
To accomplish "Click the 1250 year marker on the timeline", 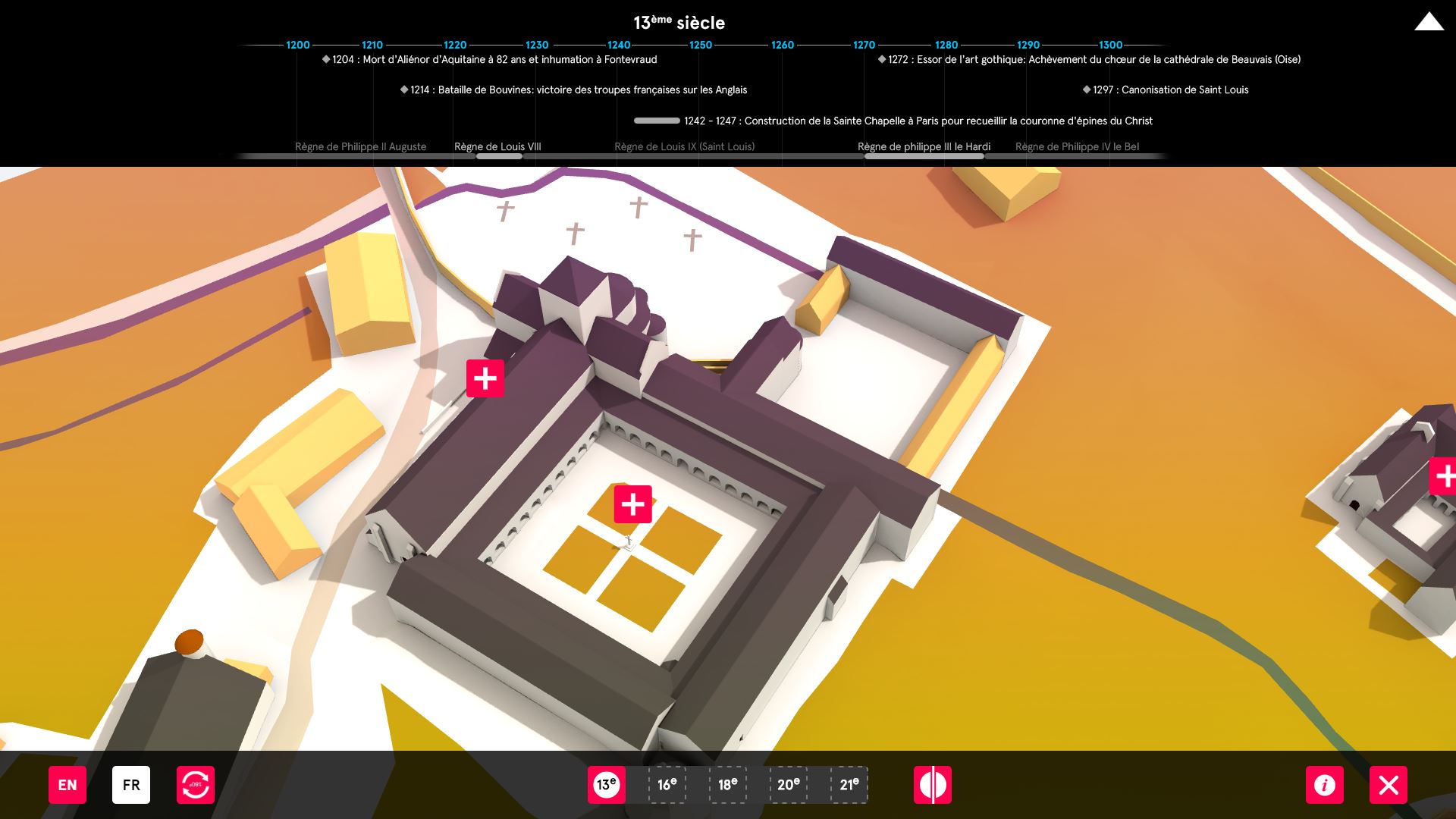I will (701, 45).
